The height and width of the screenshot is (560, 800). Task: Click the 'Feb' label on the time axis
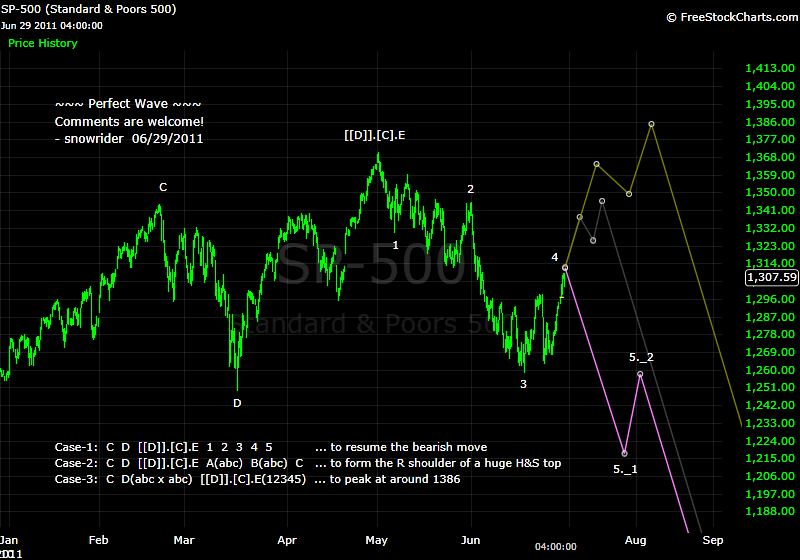pos(98,540)
